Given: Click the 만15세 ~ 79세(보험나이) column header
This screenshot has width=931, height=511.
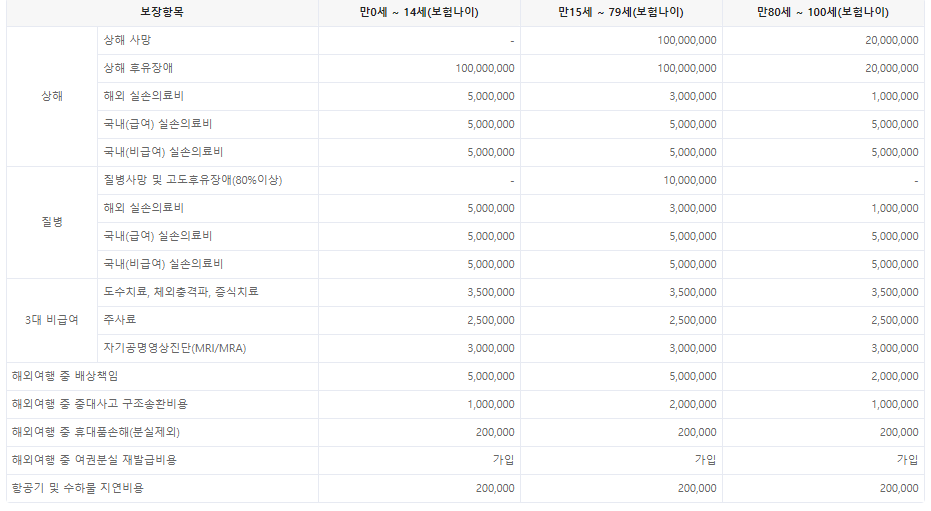Looking at the screenshot, I should (x=621, y=13).
